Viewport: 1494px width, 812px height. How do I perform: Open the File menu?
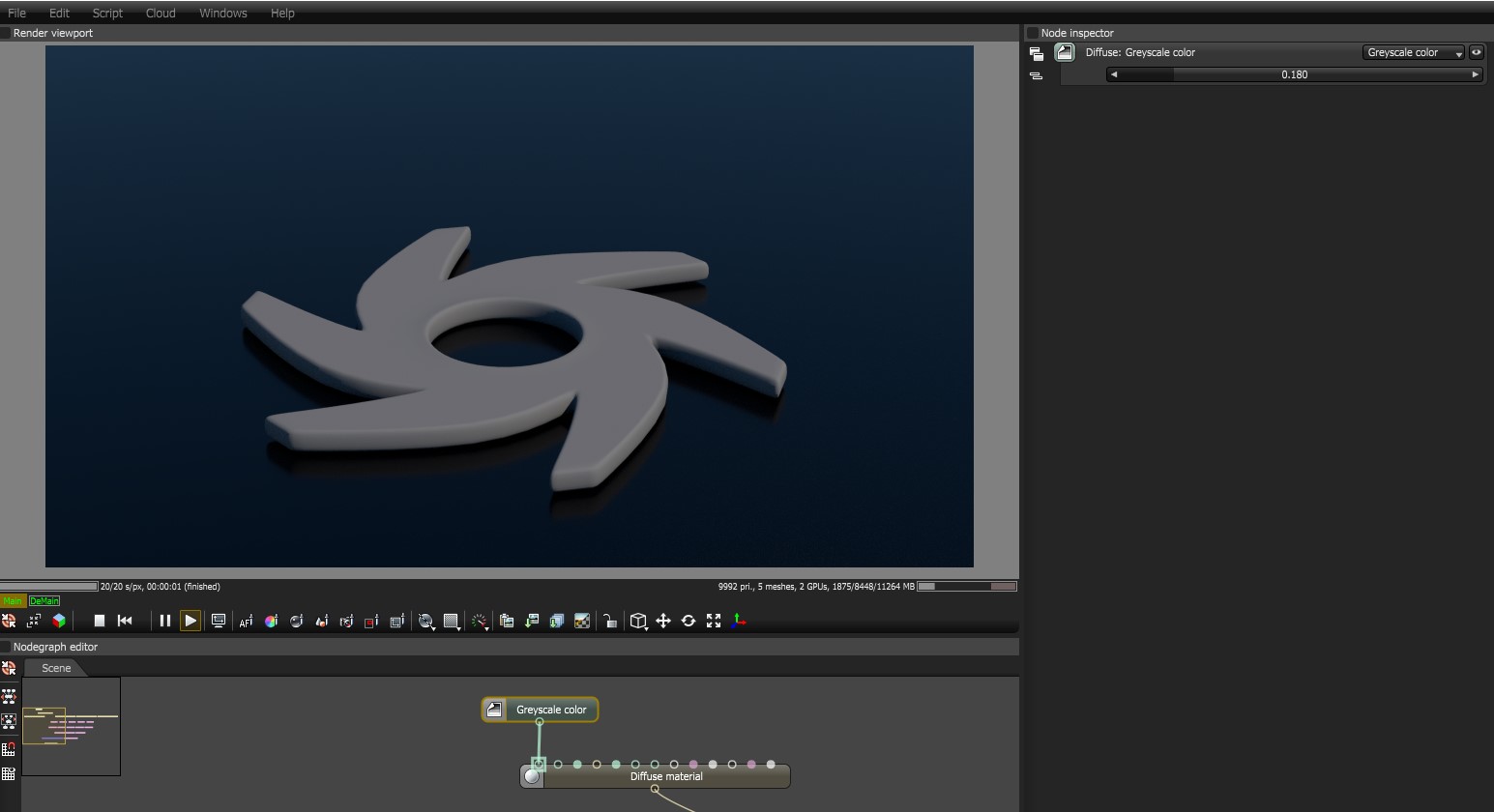(16, 13)
